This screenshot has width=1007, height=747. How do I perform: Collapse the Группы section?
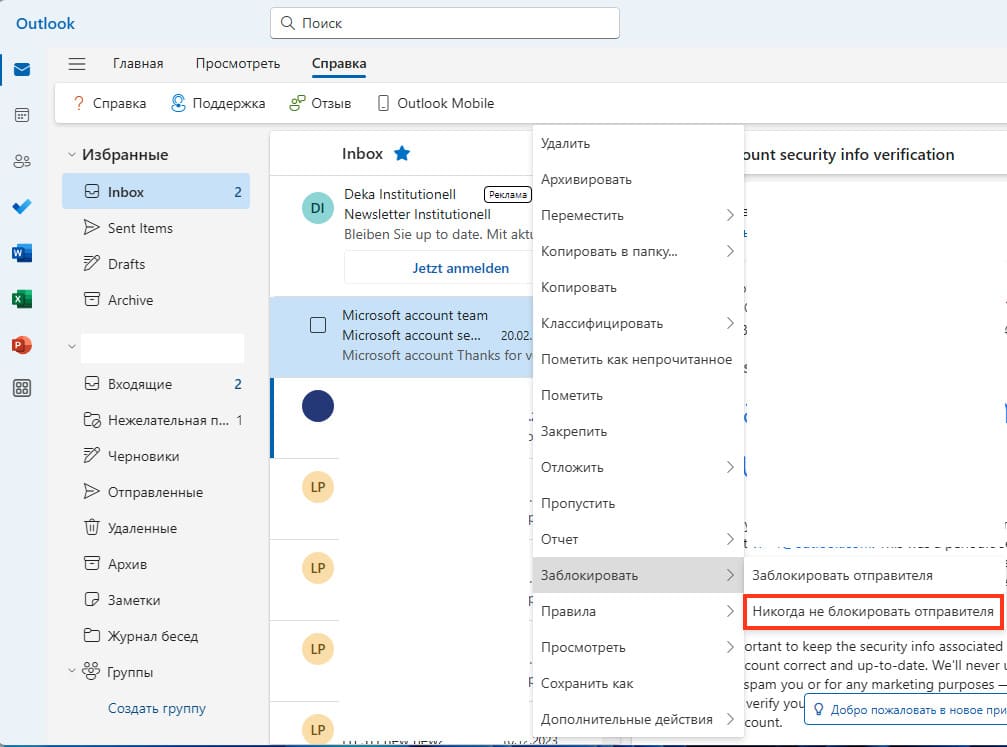point(72,671)
